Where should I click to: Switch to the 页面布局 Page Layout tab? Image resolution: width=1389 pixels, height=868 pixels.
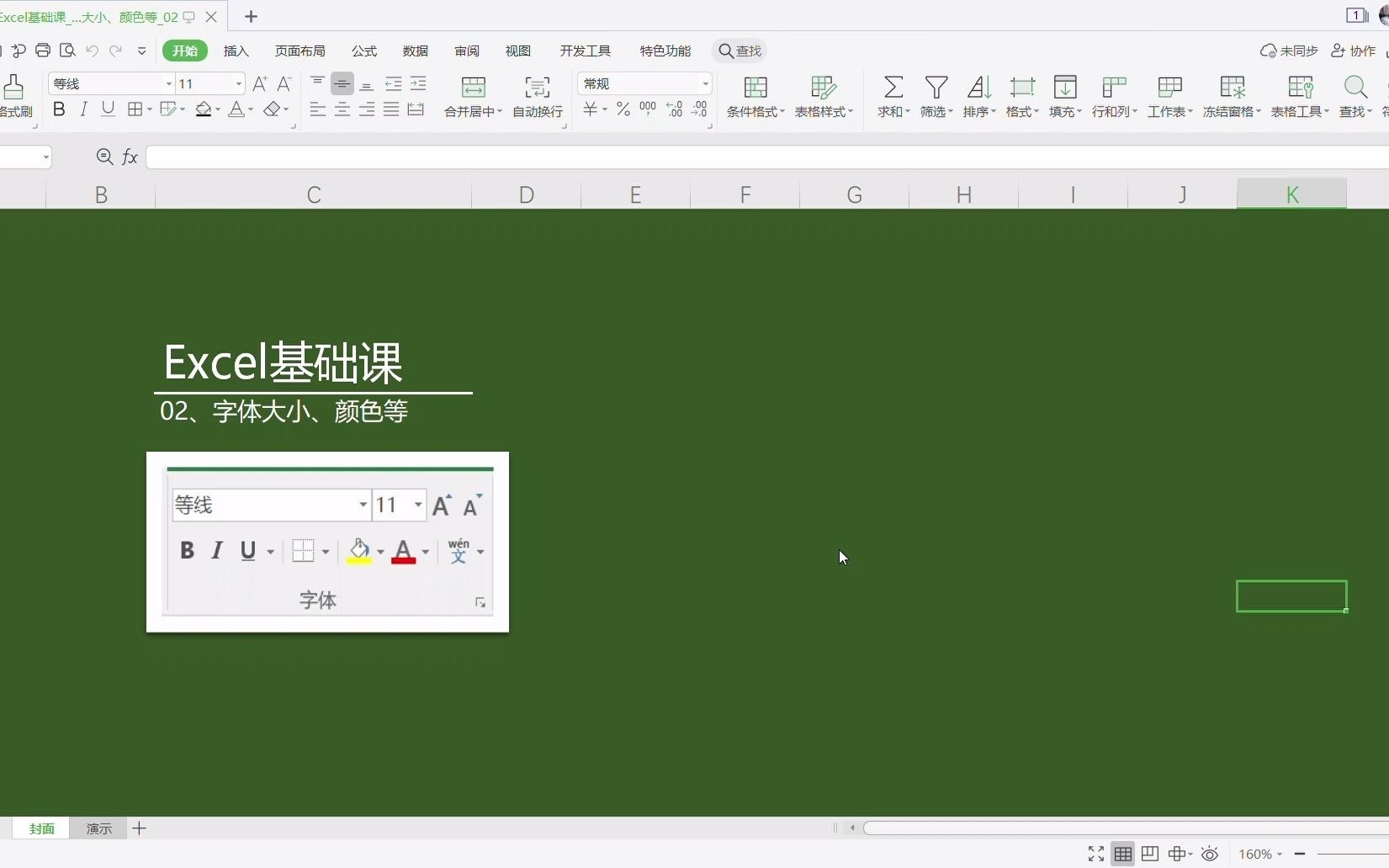coord(300,51)
